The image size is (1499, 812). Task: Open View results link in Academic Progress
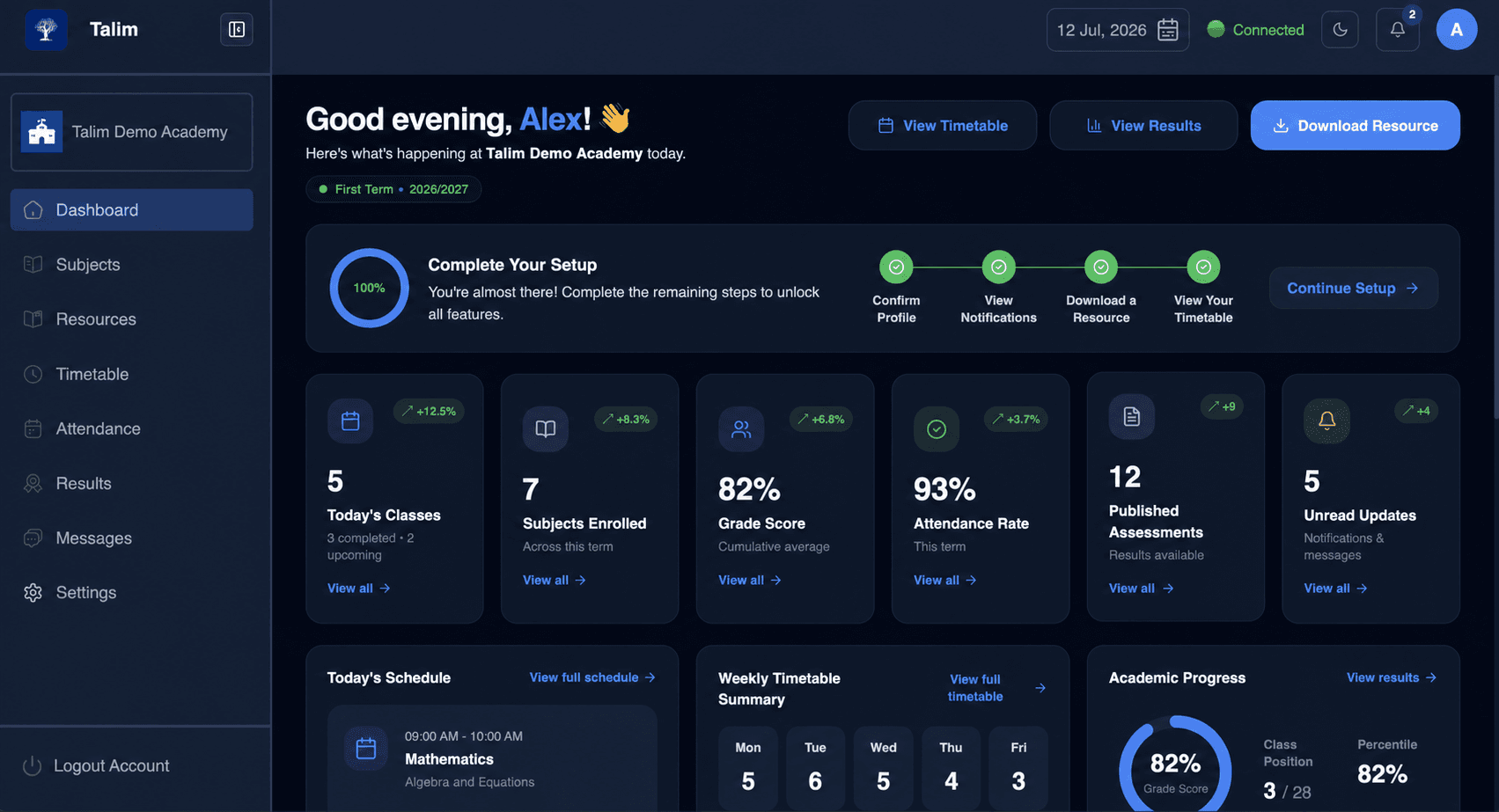[x=1392, y=677]
